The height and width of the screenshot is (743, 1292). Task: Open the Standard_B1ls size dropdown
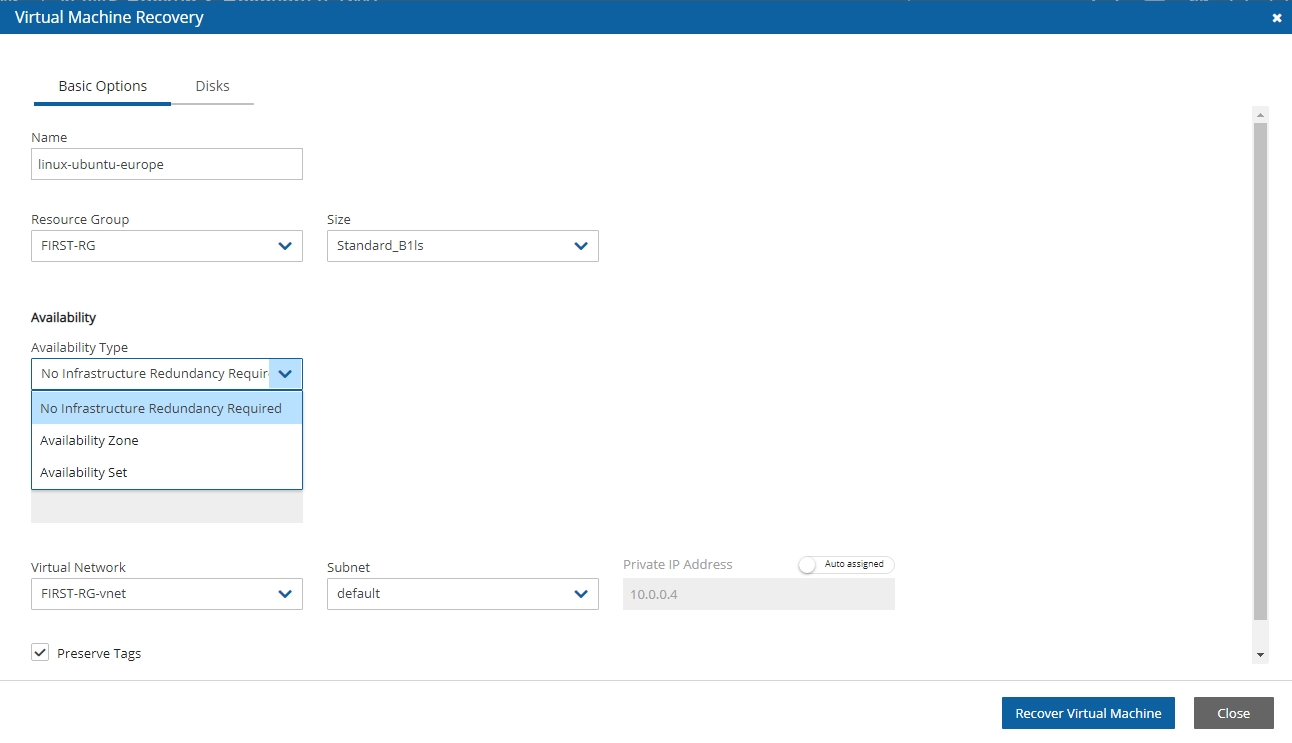pyautogui.click(x=450, y=246)
